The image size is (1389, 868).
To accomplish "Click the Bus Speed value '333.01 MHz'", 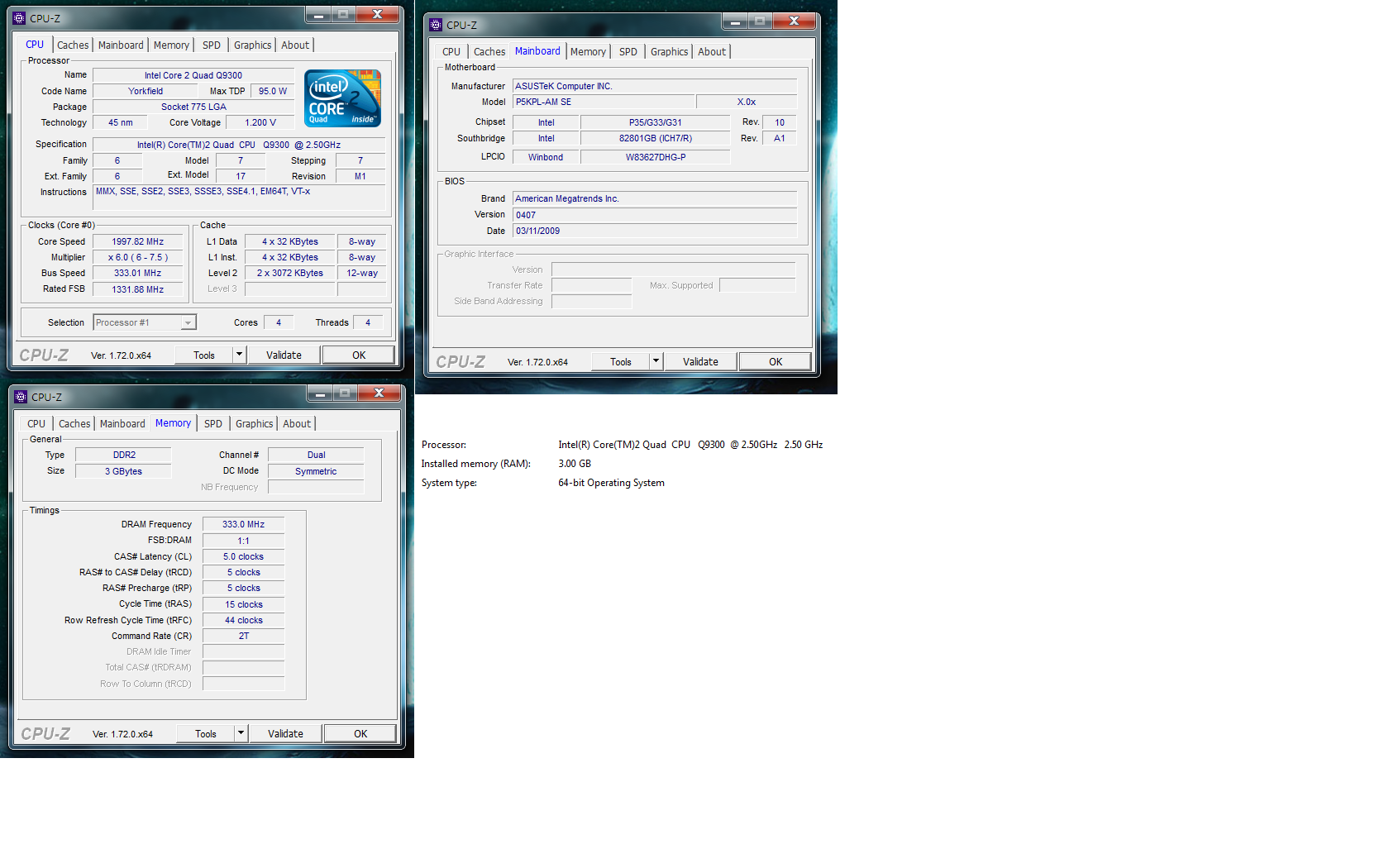I will 138,273.
